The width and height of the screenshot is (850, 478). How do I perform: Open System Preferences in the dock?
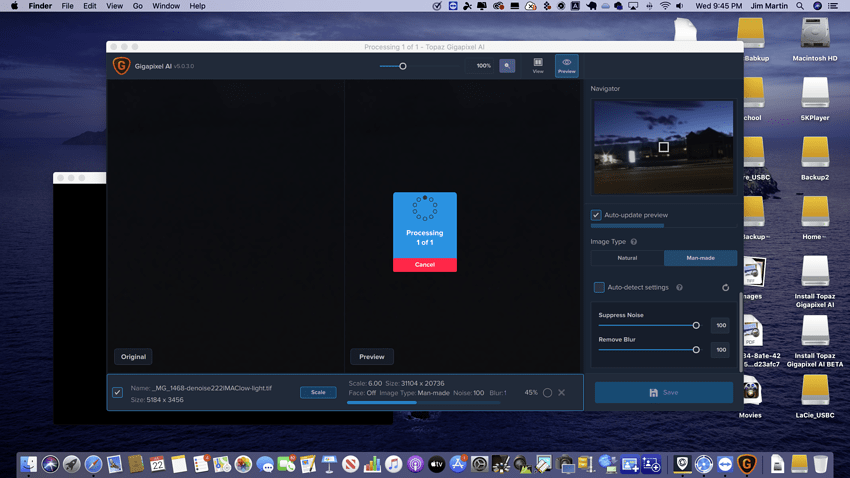[480, 464]
